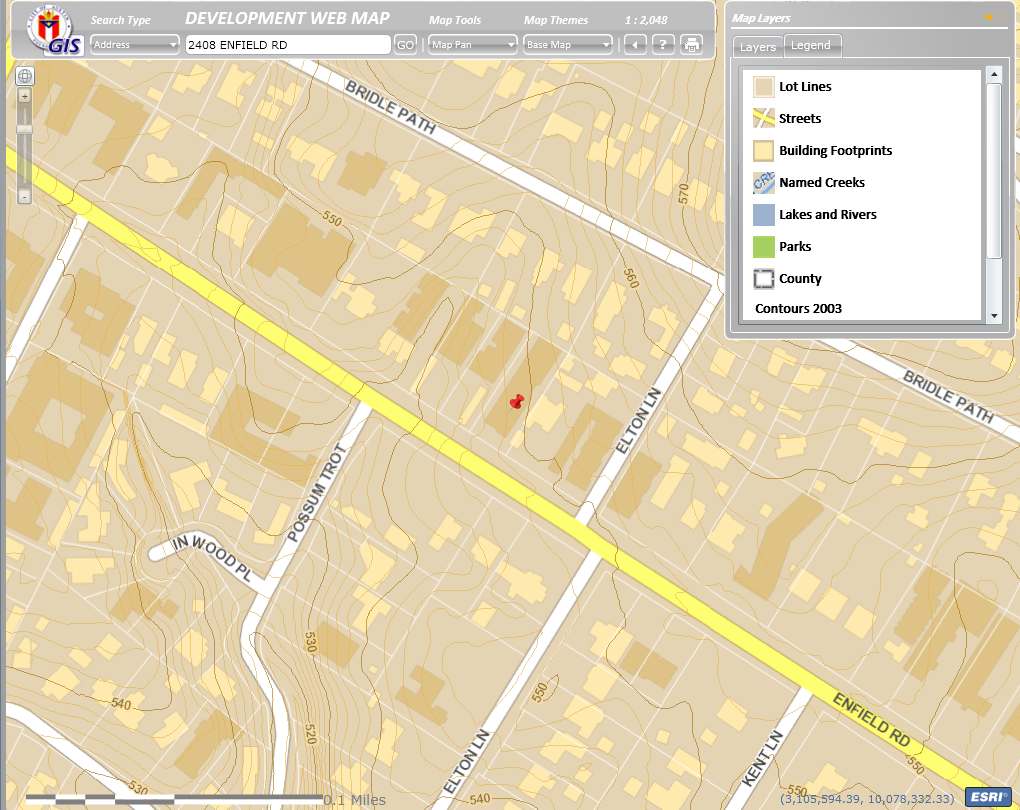Select the Layers tab
The height and width of the screenshot is (810, 1020).
[x=757, y=46]
